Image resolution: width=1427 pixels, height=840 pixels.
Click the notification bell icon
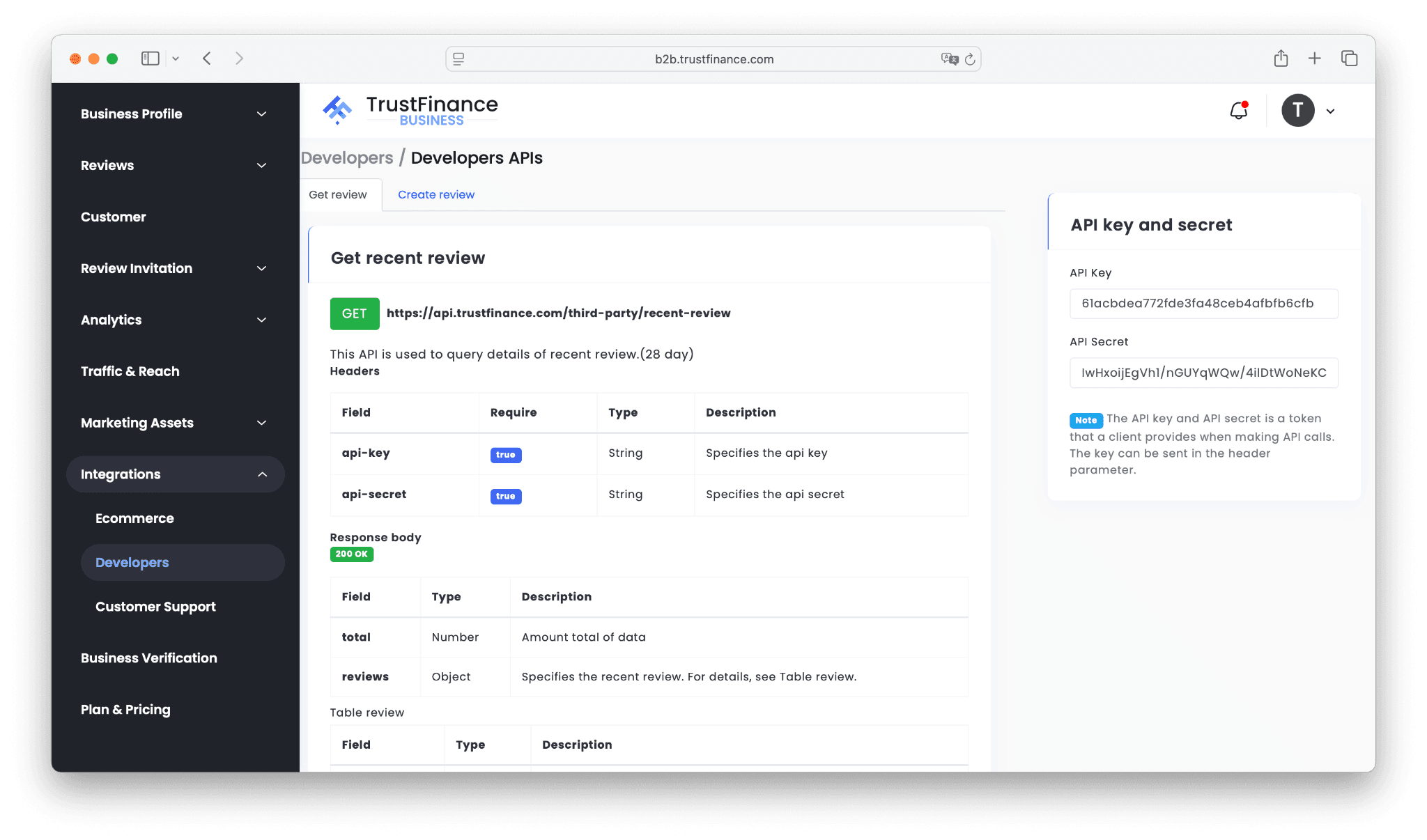coord(1238,111)
